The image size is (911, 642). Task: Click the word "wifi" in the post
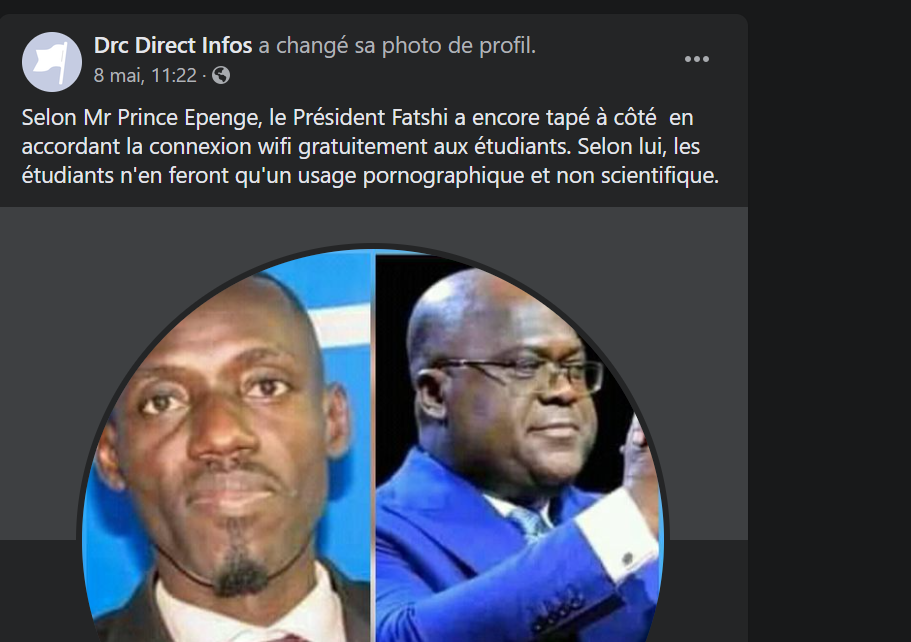pyautogui.click(x=275, y=146)
